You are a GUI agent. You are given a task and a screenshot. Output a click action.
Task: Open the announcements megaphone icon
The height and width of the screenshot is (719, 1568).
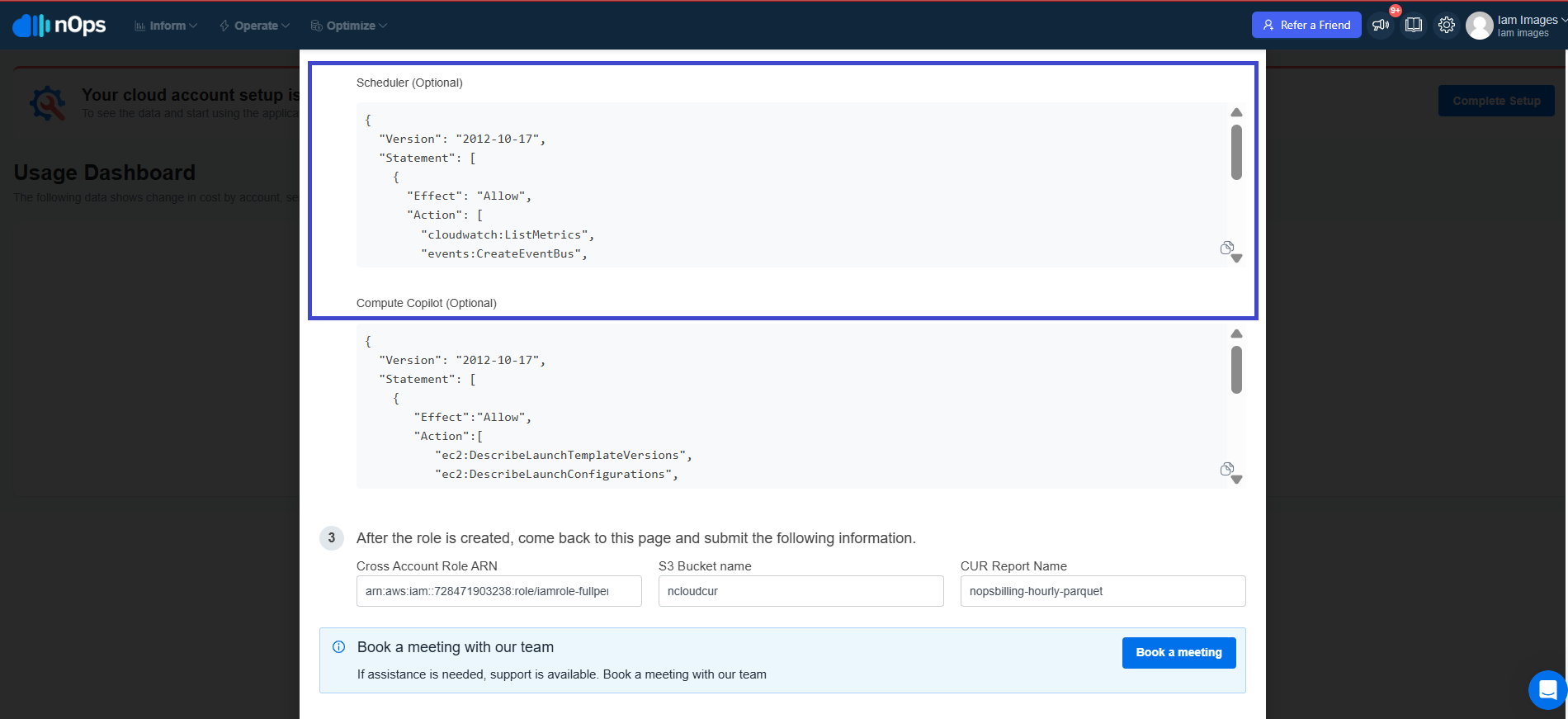(x=1381, y=26)
